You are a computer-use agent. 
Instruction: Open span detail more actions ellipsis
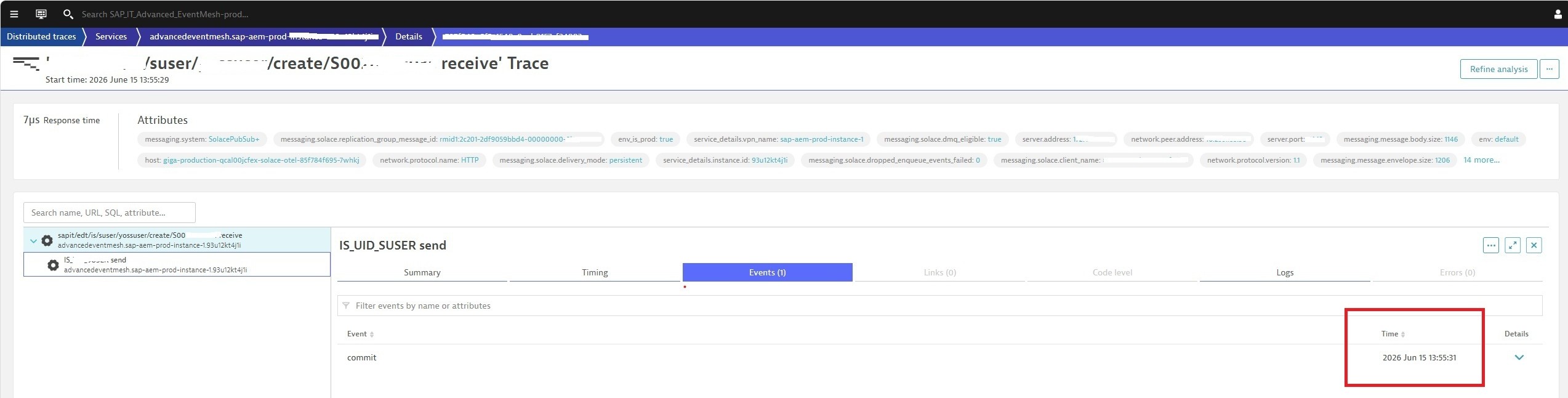pyautogui.click(x=1491, y=245)
